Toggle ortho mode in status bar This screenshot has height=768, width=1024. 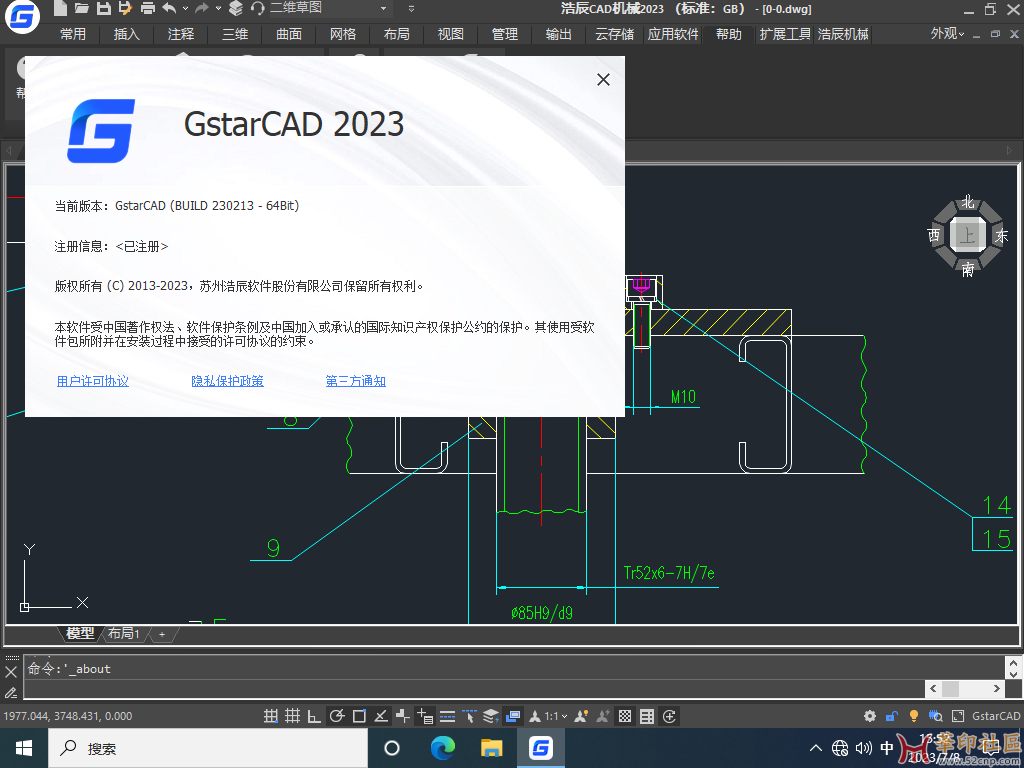tap(314, 716)
